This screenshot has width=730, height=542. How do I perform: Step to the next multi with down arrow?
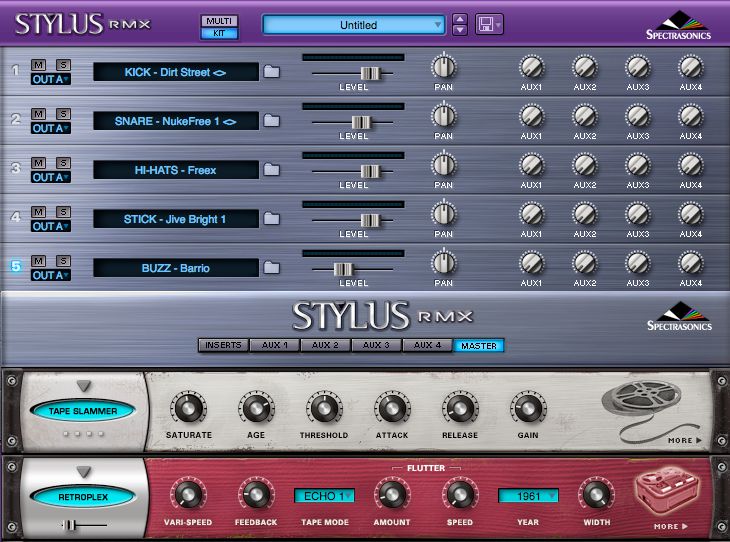pyautogui.click(x=460, y=30)
